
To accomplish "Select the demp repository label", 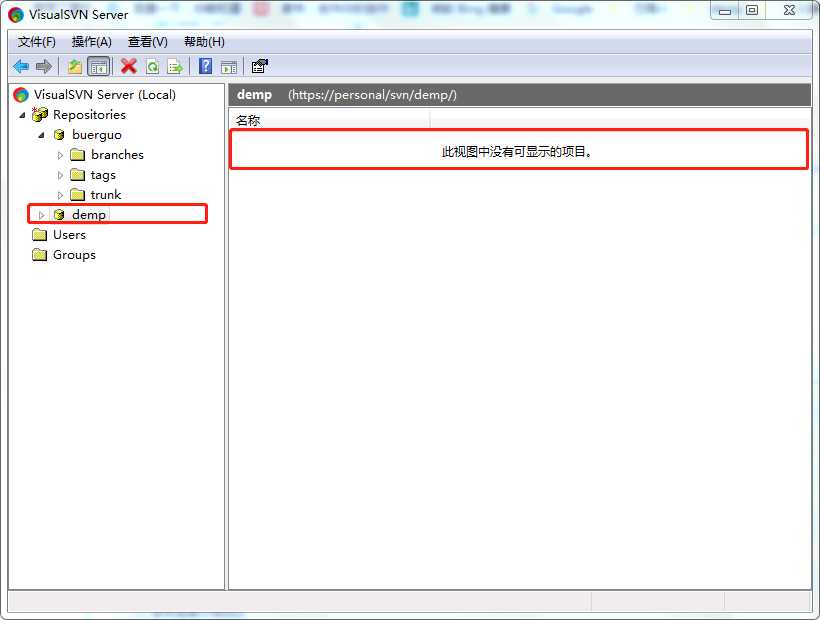I will coord(89,214).
